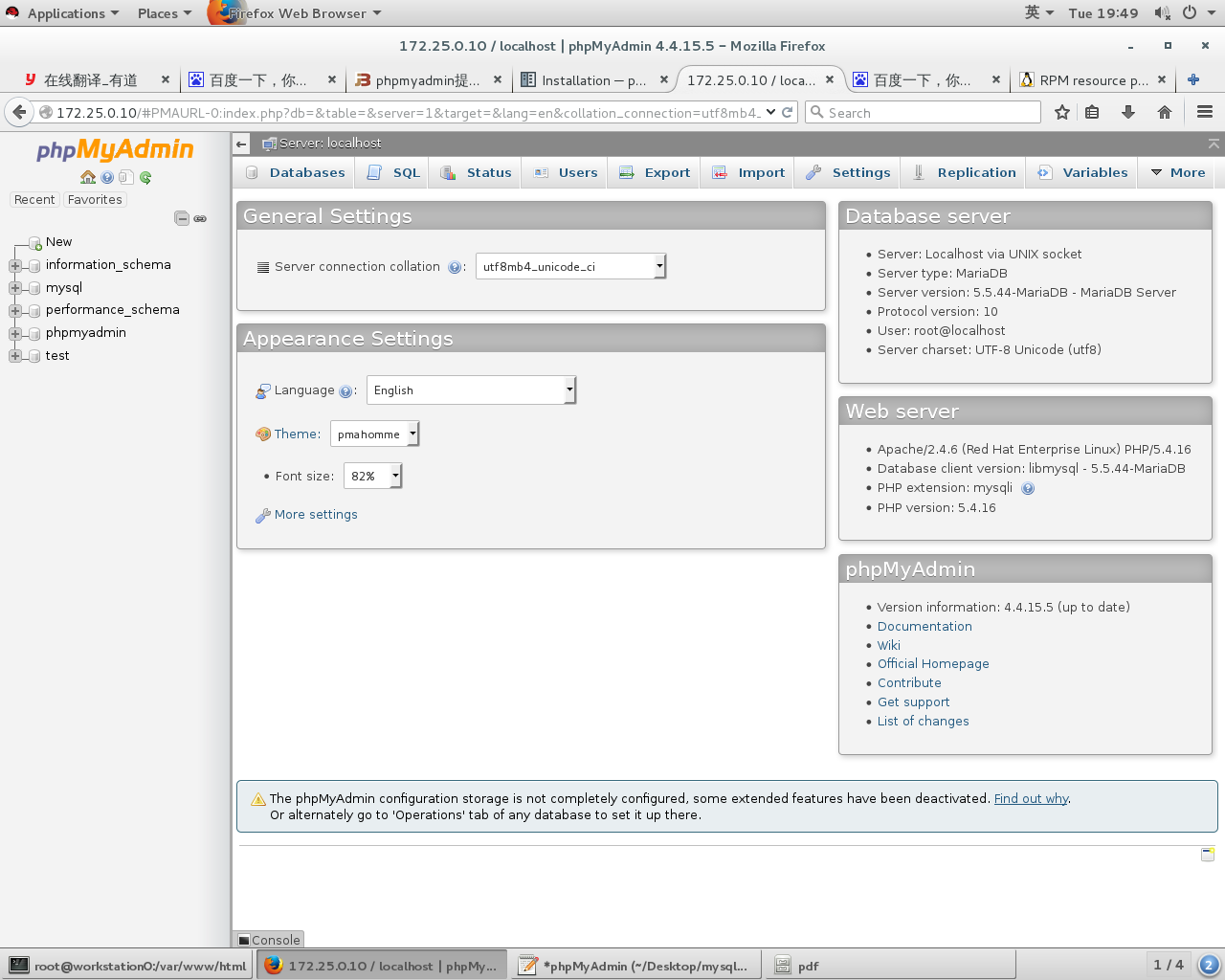Click the Language help question-mark icon
This screenshot has width=1225, height=980.
[x=345, y=390]
